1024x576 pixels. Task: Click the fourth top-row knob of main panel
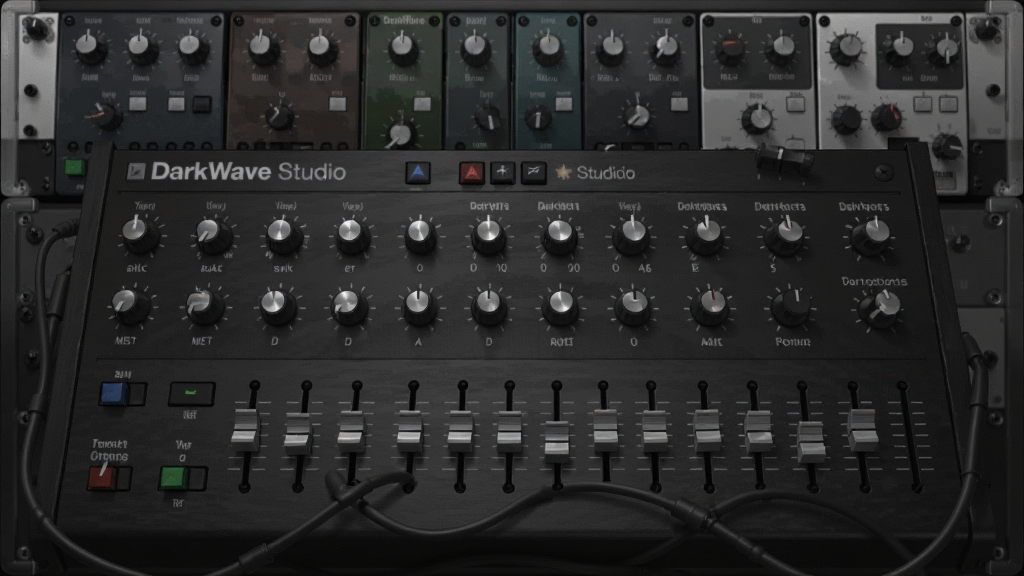(x=352, y=236)
